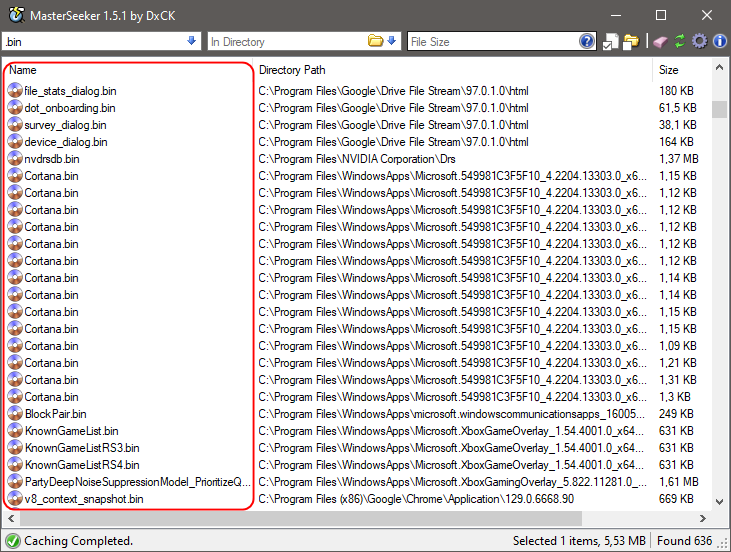This screenshot has width=731, height=552.
Task: Select the KnownGameListRS4.bin file name
Action: pyautogui.click(x=82, y=465)
